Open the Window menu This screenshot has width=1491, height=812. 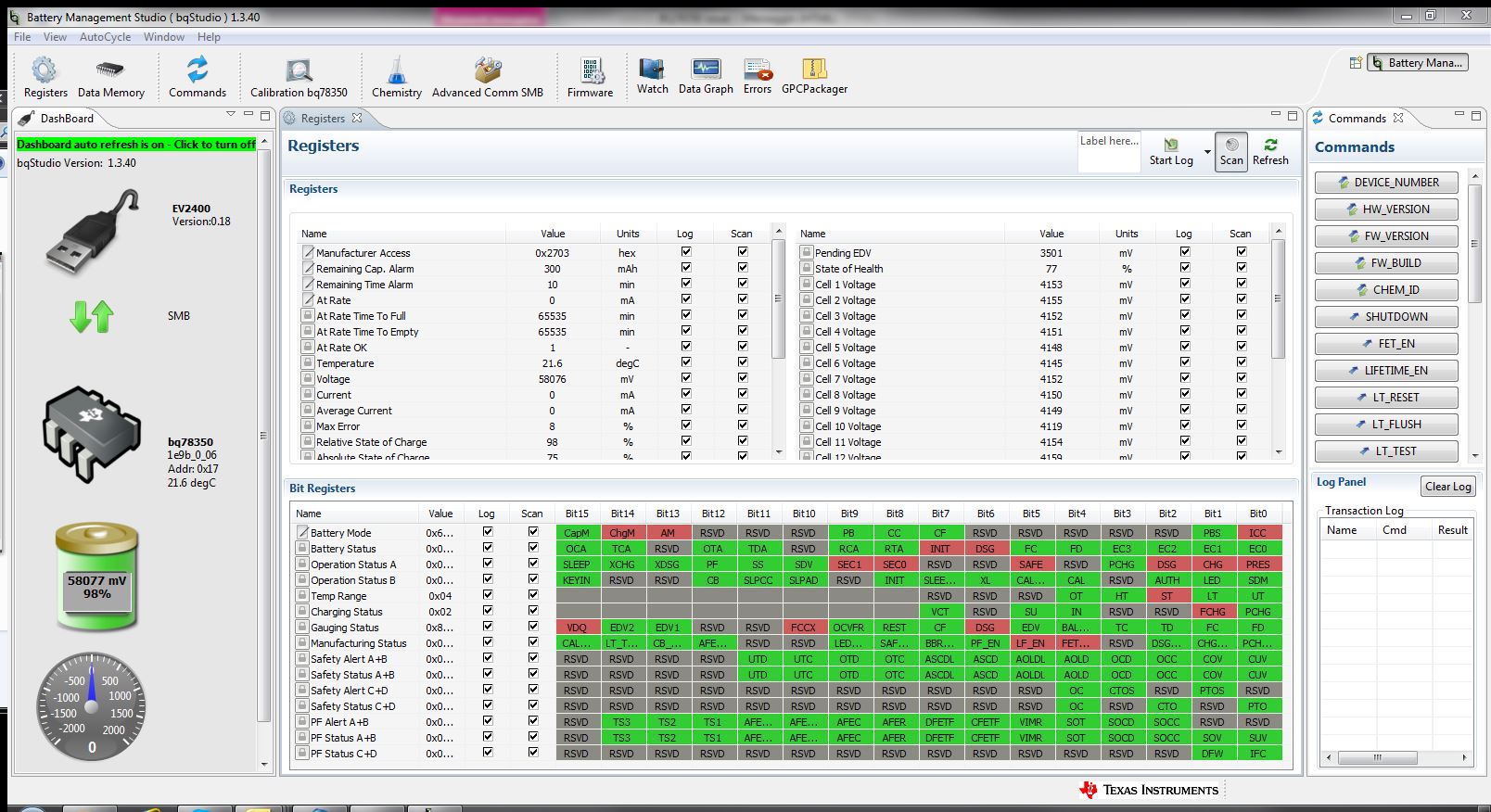(163, 37)
